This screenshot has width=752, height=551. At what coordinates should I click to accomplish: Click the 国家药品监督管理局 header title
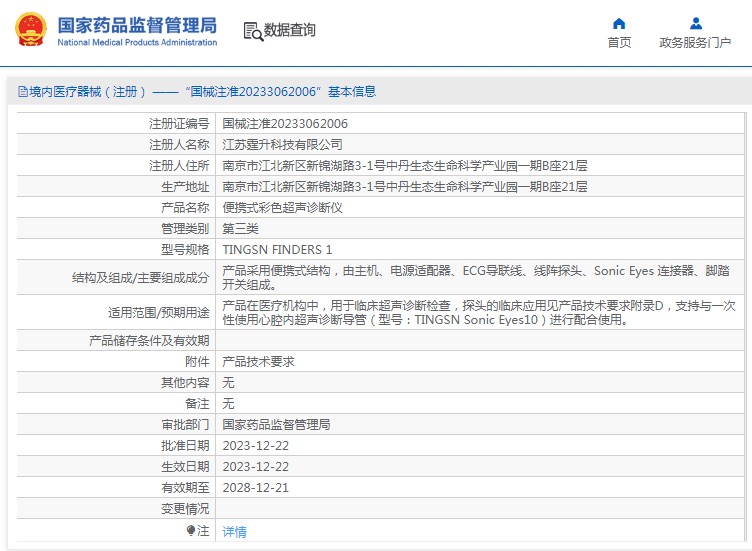point(137,25)
